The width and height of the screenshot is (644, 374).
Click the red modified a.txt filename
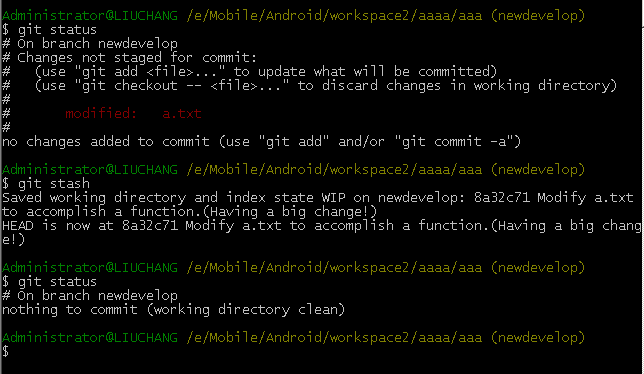click(x=182, y=113)
